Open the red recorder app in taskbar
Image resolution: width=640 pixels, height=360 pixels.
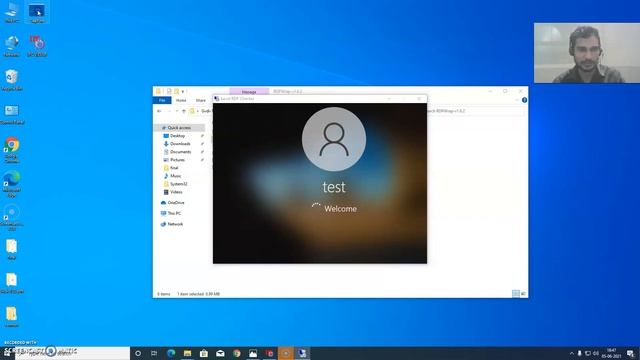tap(269, 353)
